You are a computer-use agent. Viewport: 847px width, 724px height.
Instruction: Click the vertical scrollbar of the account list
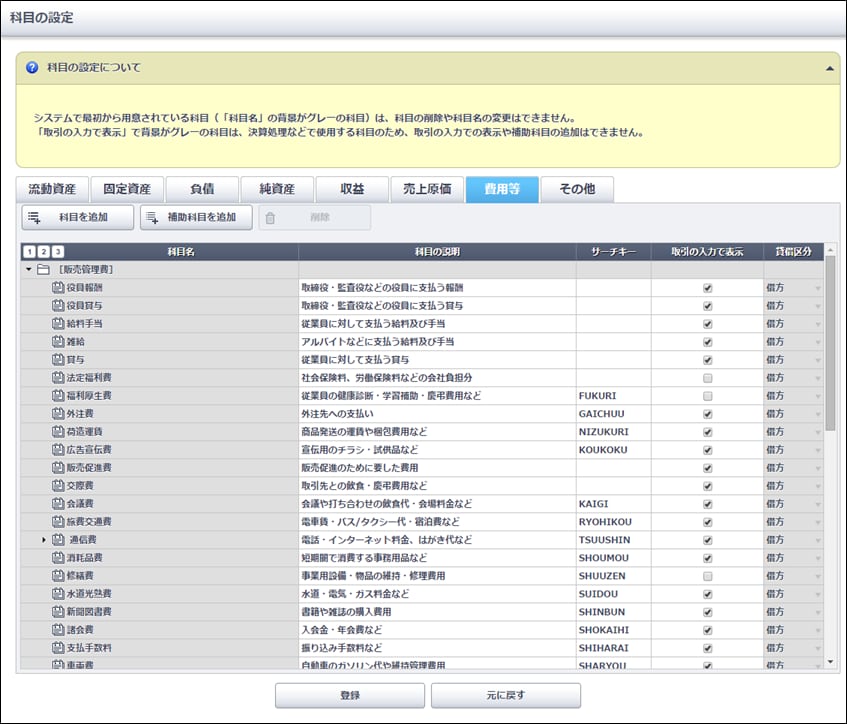click(x=830, y=340)
